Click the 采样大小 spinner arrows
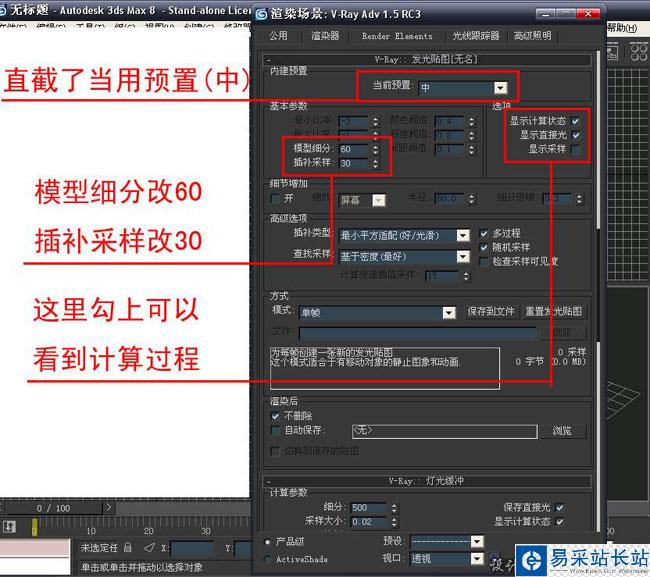 (x=394, y=522)
